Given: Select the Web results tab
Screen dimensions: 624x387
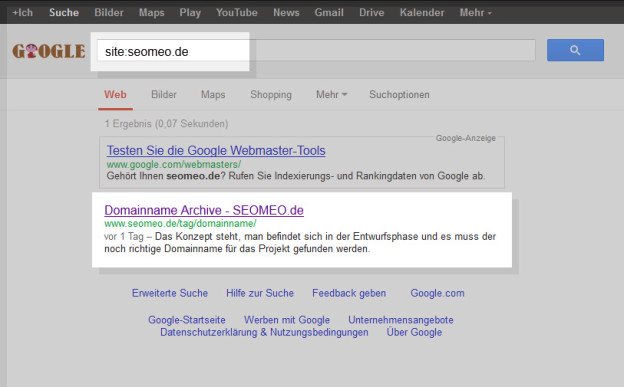Looking at the screenshot, I should (115, 95).
